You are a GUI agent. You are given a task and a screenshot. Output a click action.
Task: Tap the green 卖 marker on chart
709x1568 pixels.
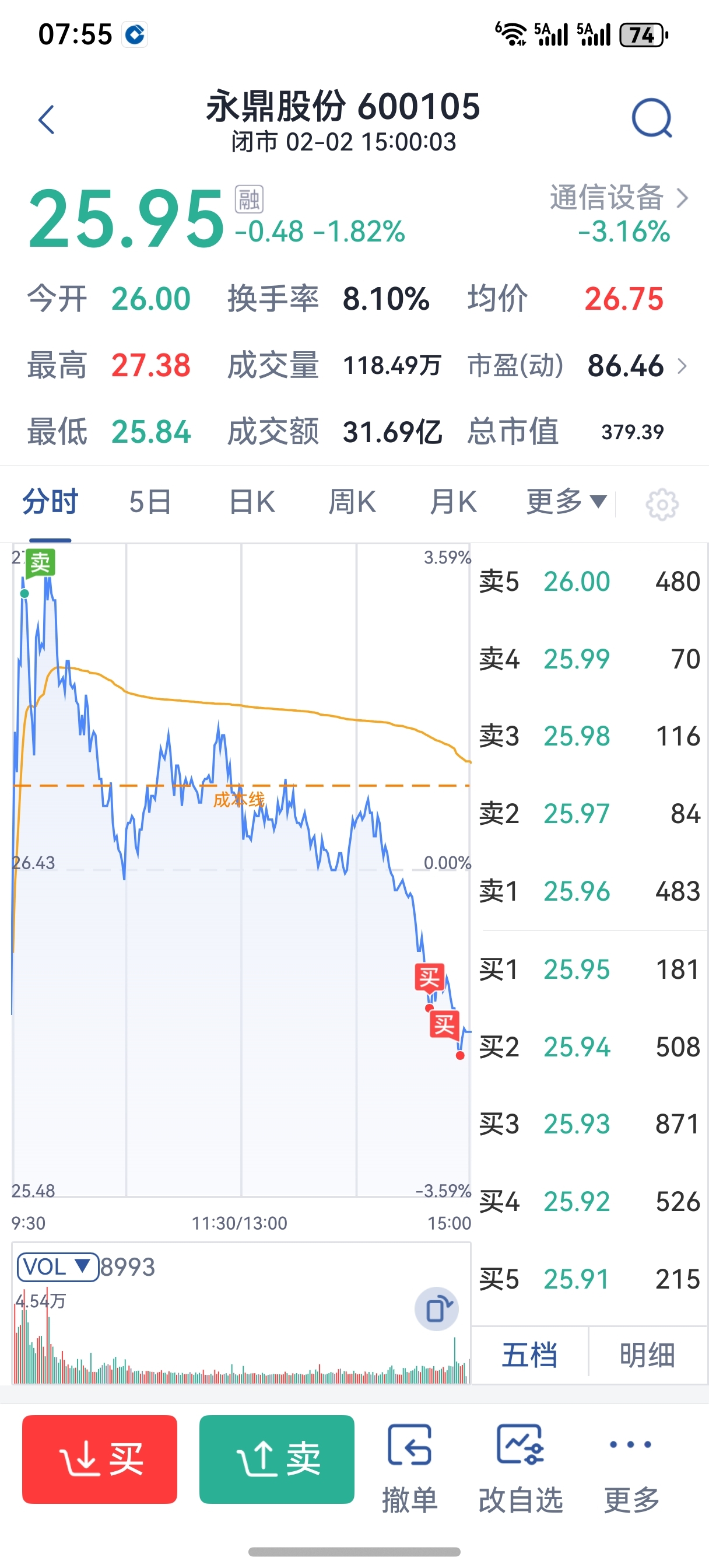point(40,562)
